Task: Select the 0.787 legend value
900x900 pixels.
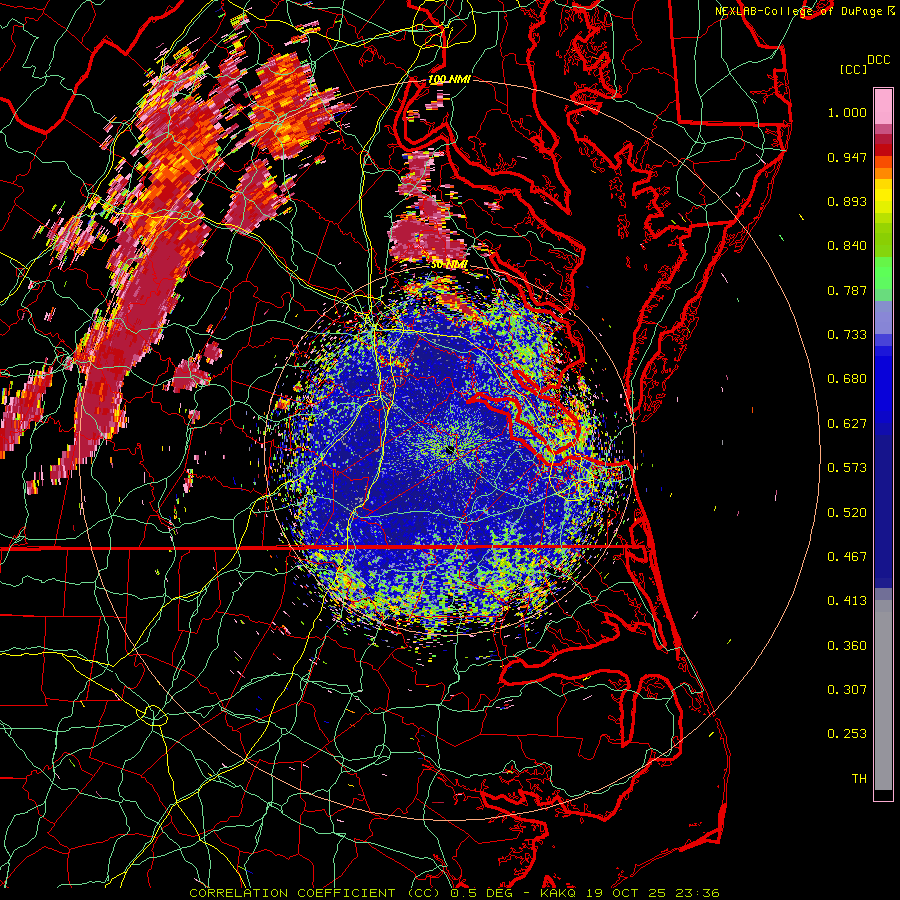Action: click(847, 290)
